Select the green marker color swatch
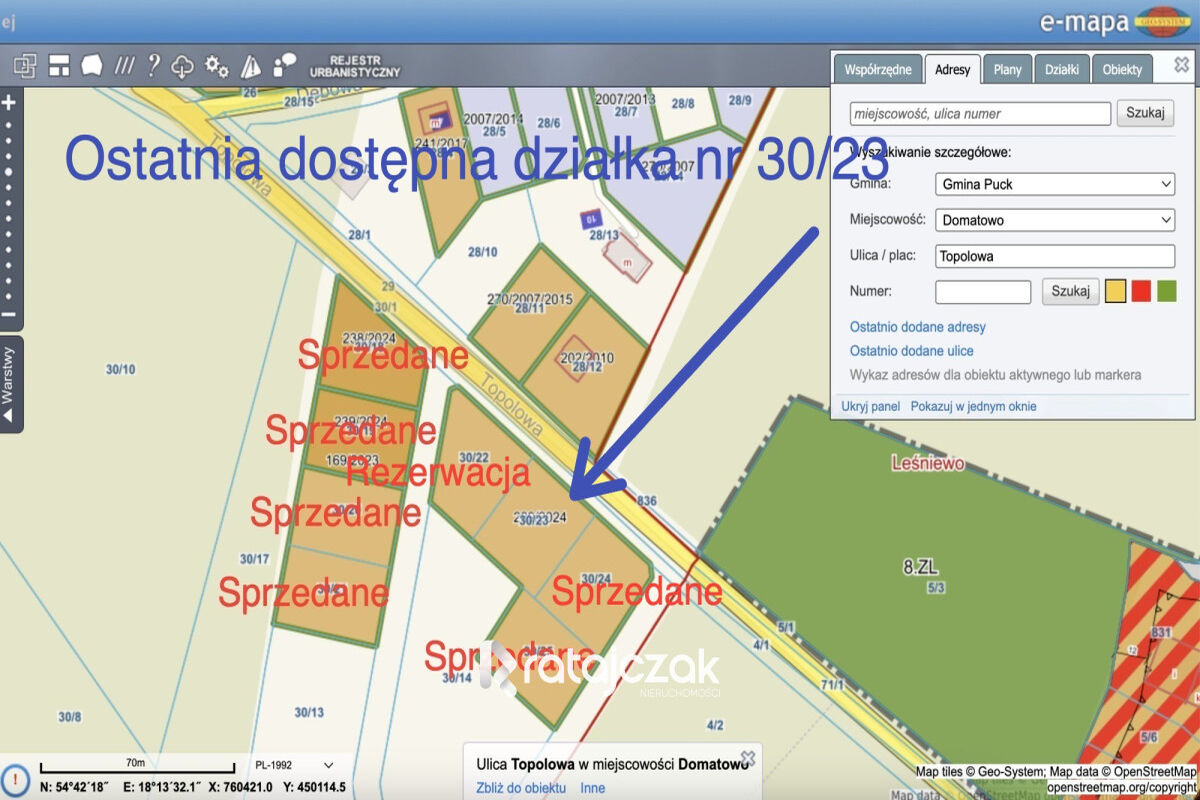 1167,291
